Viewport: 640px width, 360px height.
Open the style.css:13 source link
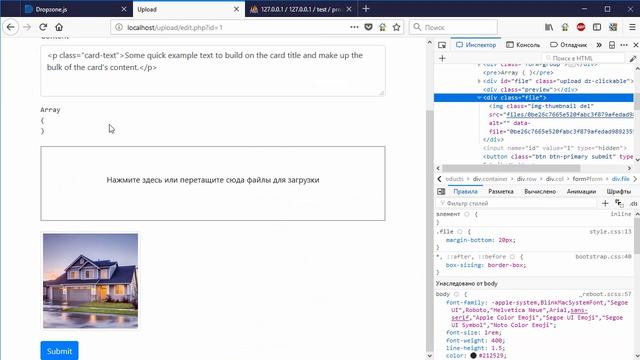[610, 232]
